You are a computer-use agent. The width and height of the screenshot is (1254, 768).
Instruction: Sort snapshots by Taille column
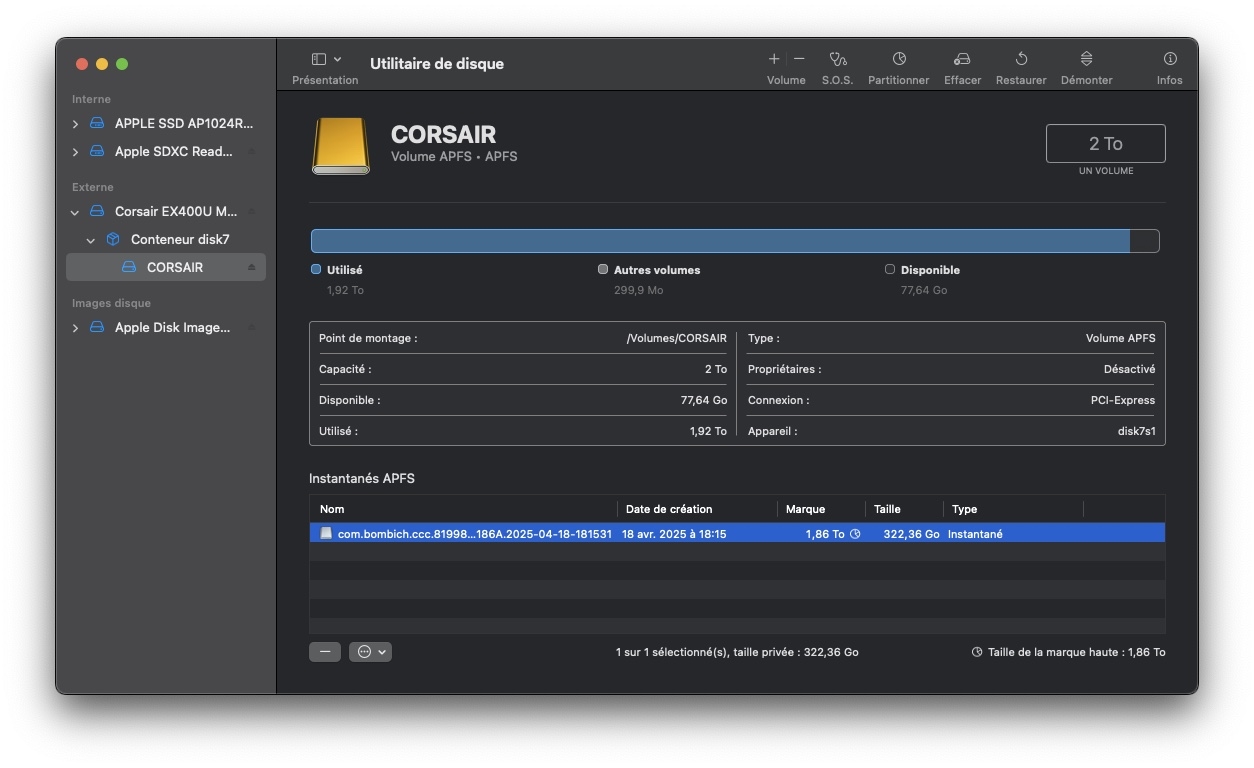click(x=887, y=509)
